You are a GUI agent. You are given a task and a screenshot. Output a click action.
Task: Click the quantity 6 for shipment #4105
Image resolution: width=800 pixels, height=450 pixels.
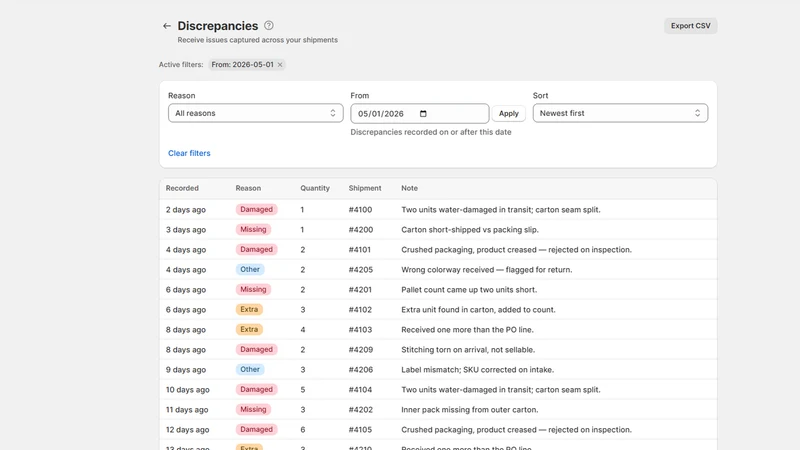[x=303, y=430]
